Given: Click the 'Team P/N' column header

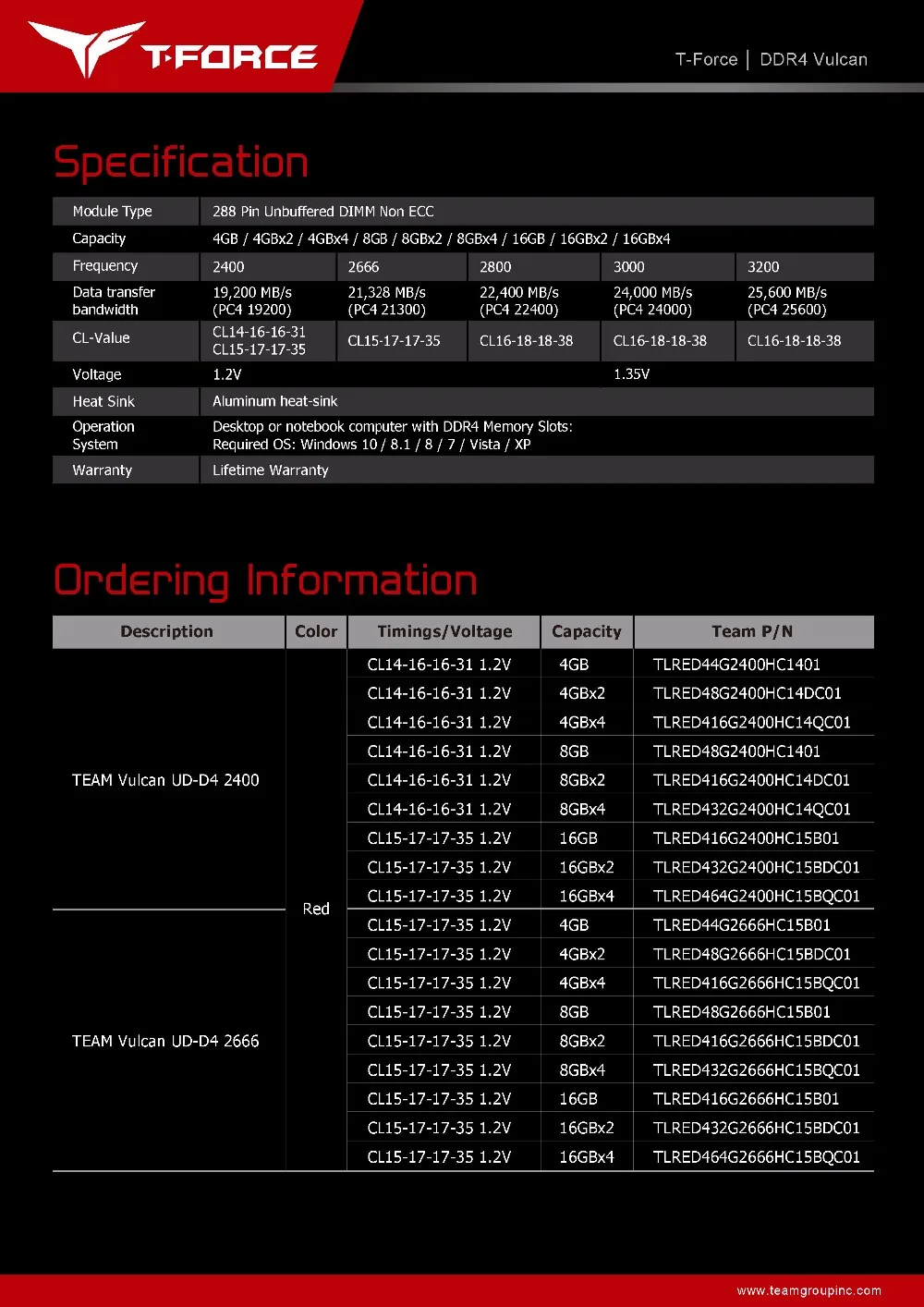Looking at the screenshot, I should point(752,631).
